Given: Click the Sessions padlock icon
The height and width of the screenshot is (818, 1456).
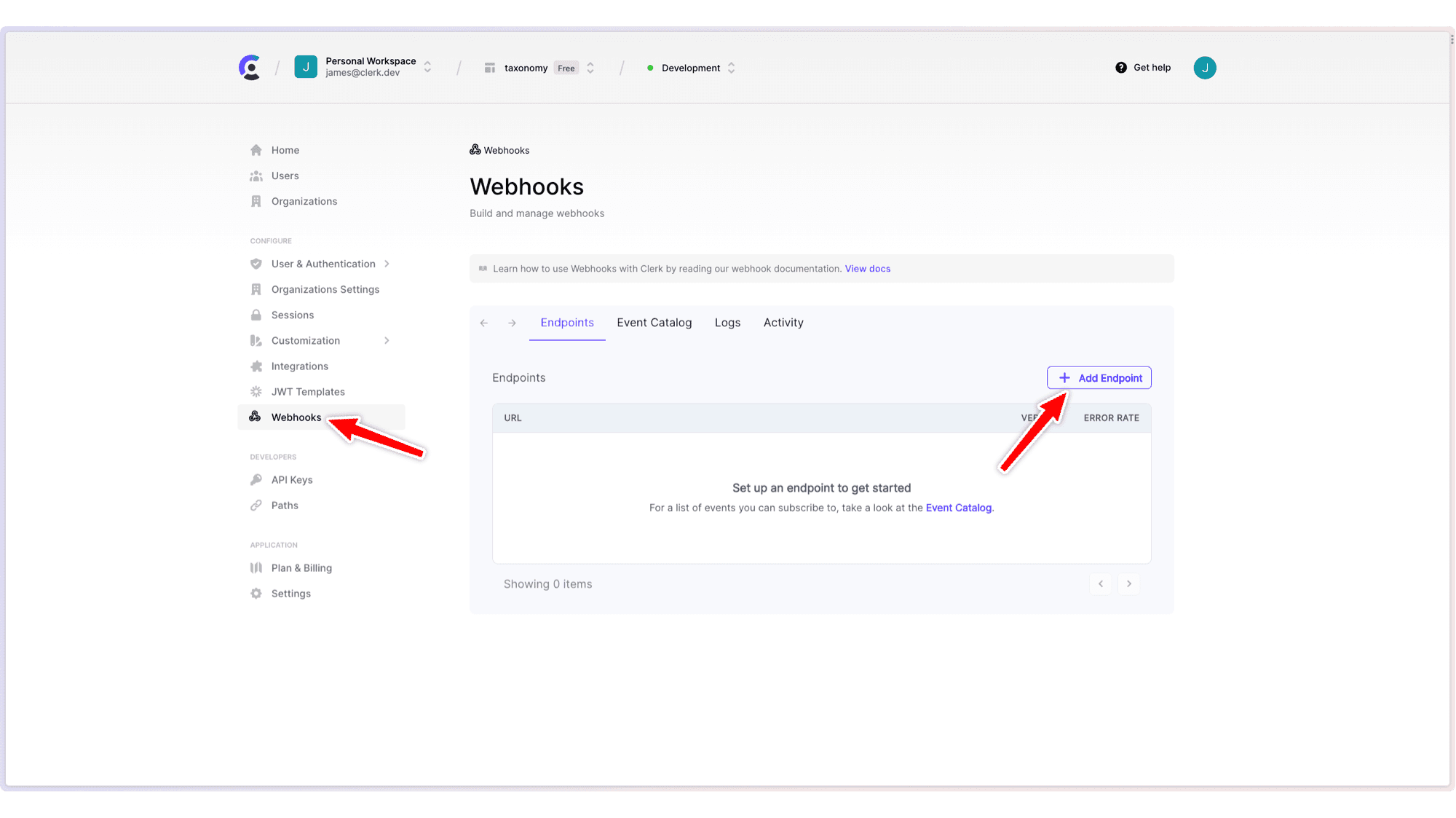Looking at the screenshot, I should (x=256, y=315).
